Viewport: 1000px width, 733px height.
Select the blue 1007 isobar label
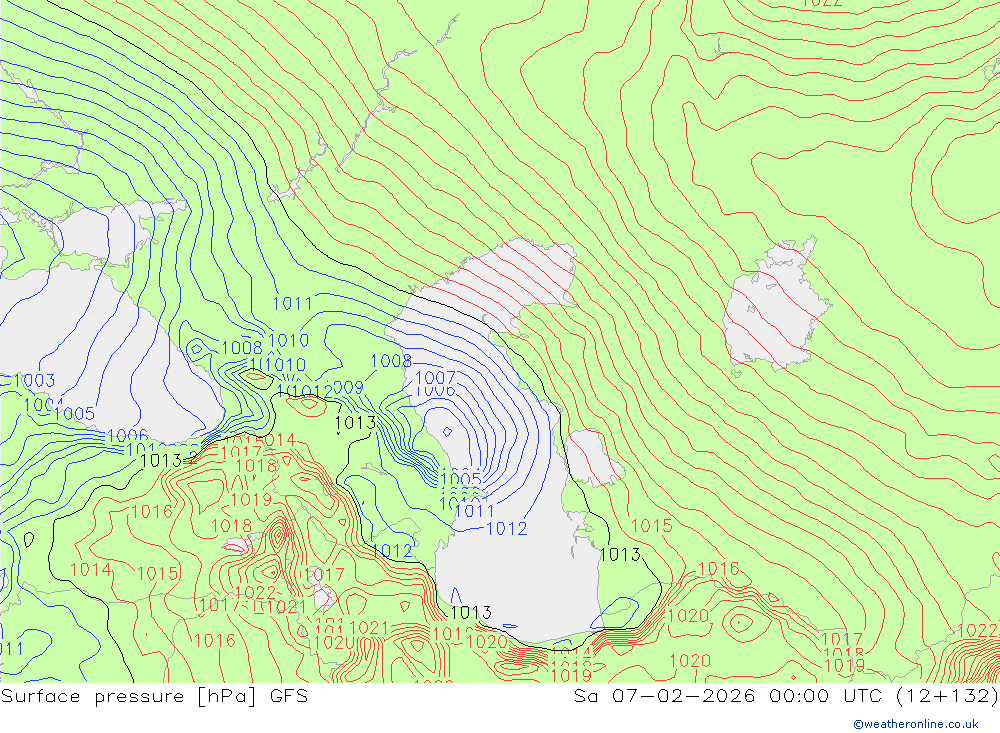coord(436,378)
